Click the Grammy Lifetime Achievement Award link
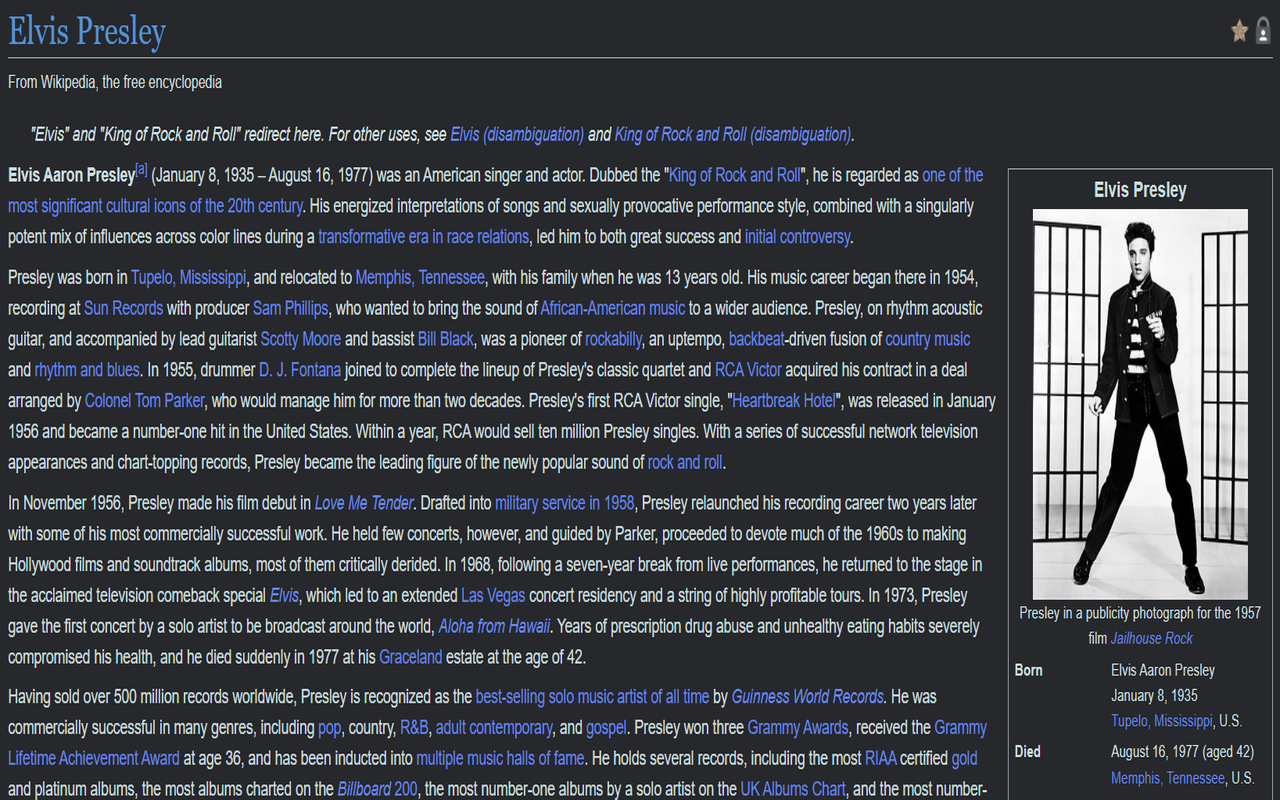Screen dimensions: 1280x800 click(93, 758)
